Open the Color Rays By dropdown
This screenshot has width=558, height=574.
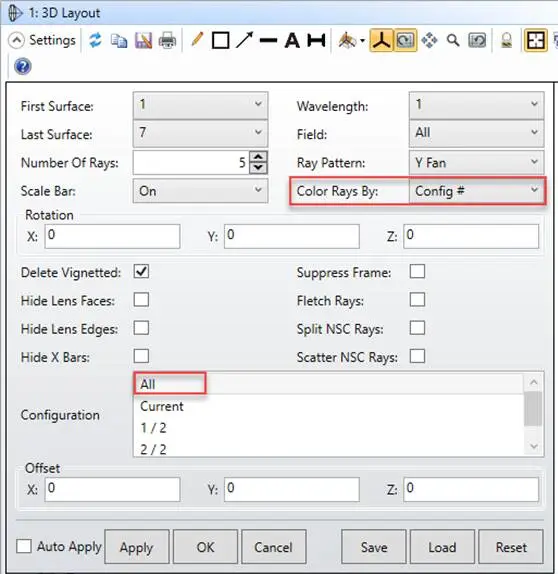(476, 191)
